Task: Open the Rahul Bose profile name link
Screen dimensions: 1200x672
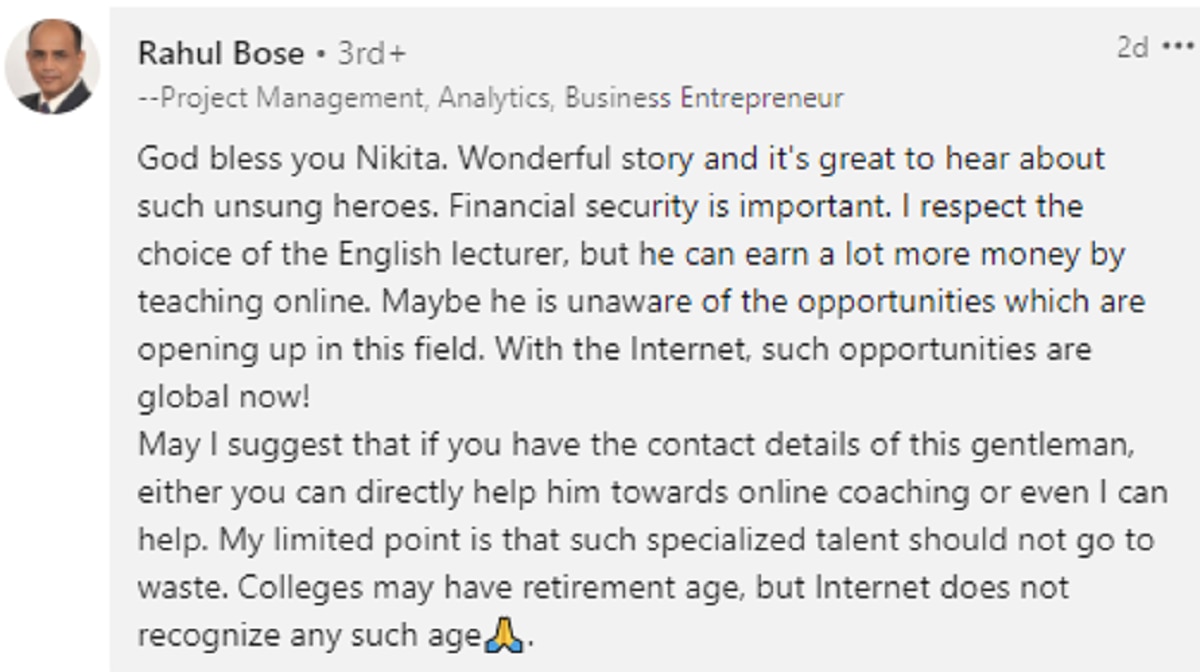Action: tap(220, 53)
